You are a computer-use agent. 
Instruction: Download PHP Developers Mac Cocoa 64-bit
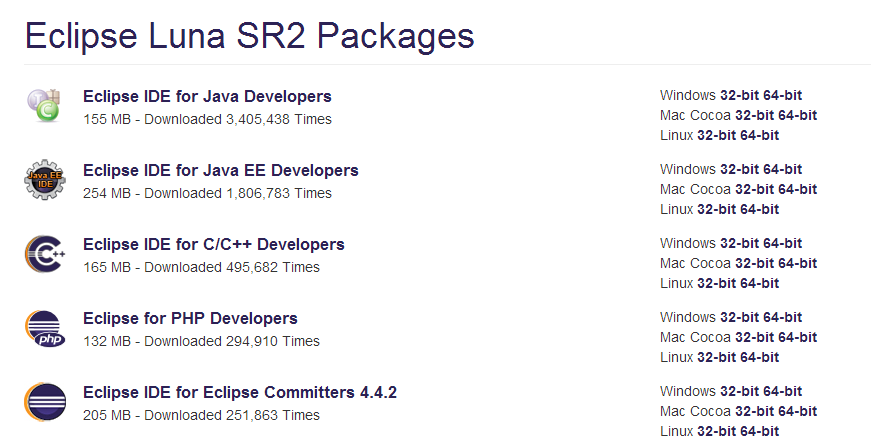(797, 337)
